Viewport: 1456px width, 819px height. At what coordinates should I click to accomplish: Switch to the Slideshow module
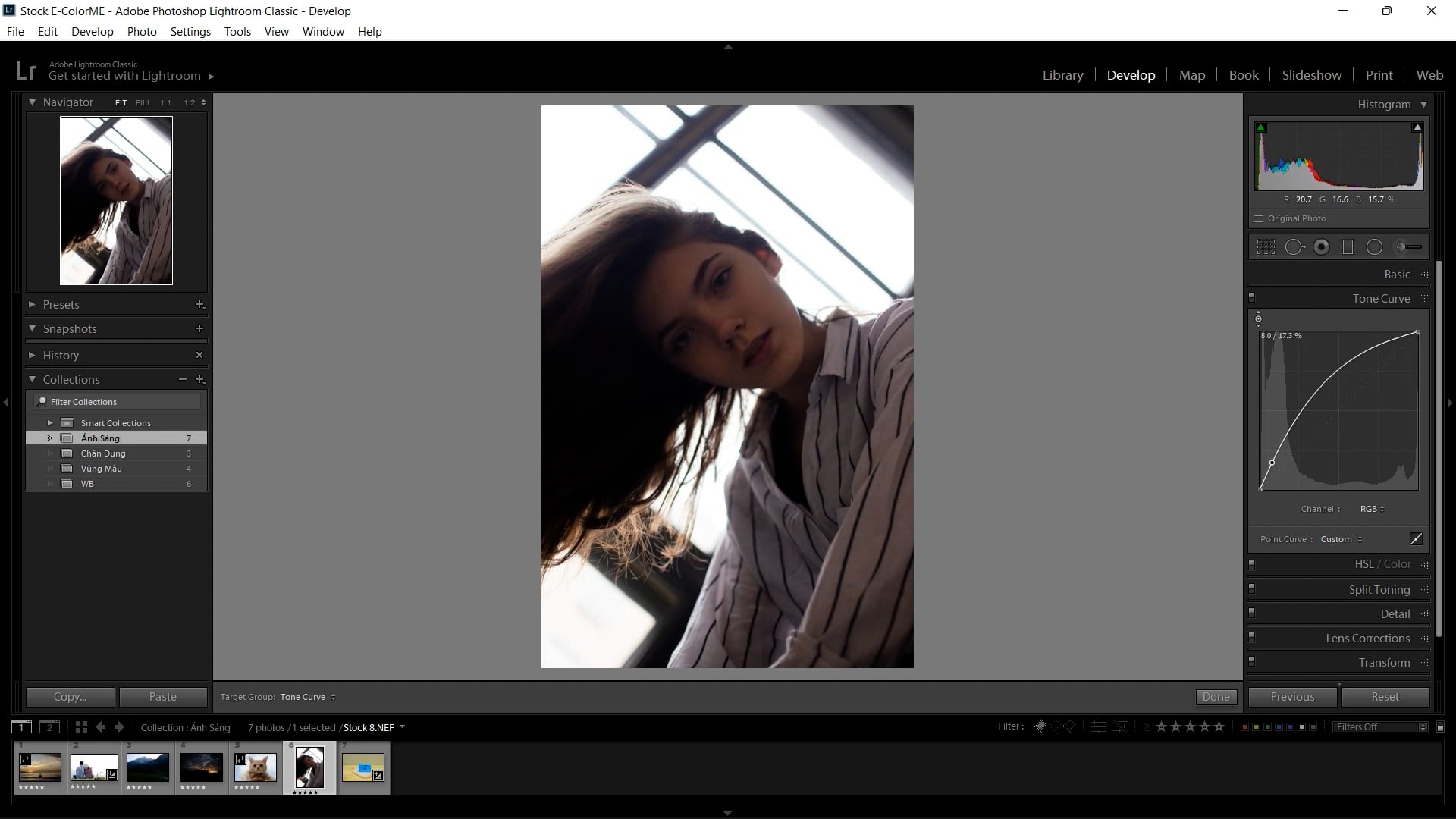click(1311, 75)
